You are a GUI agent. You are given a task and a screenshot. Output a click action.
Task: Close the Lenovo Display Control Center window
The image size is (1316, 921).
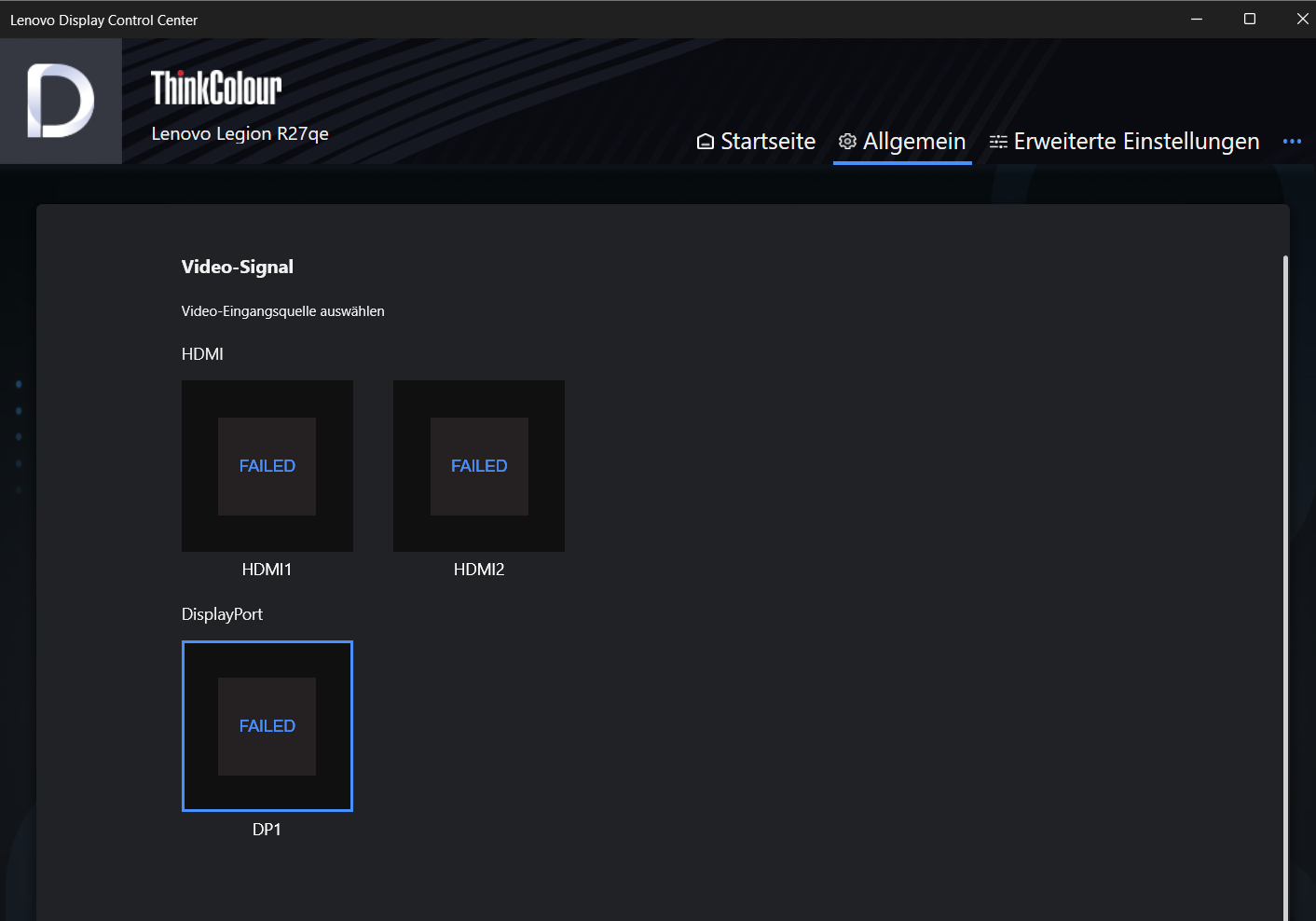coord(1302,19)
